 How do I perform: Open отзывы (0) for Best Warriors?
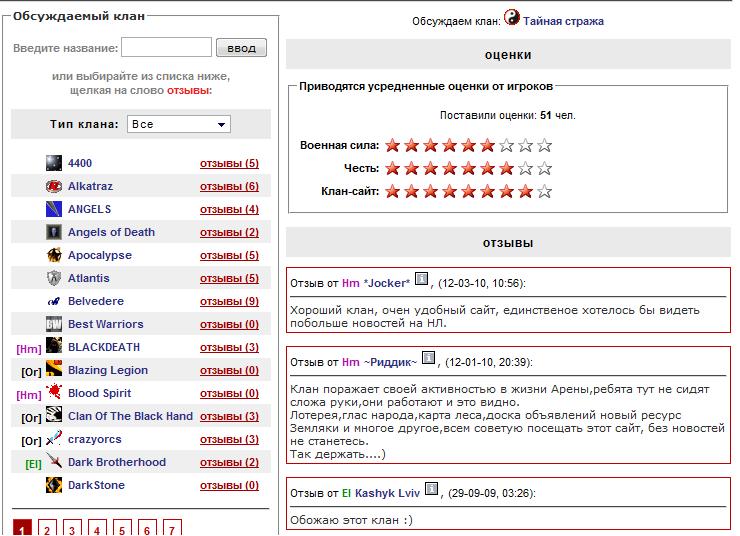point(229,325)
